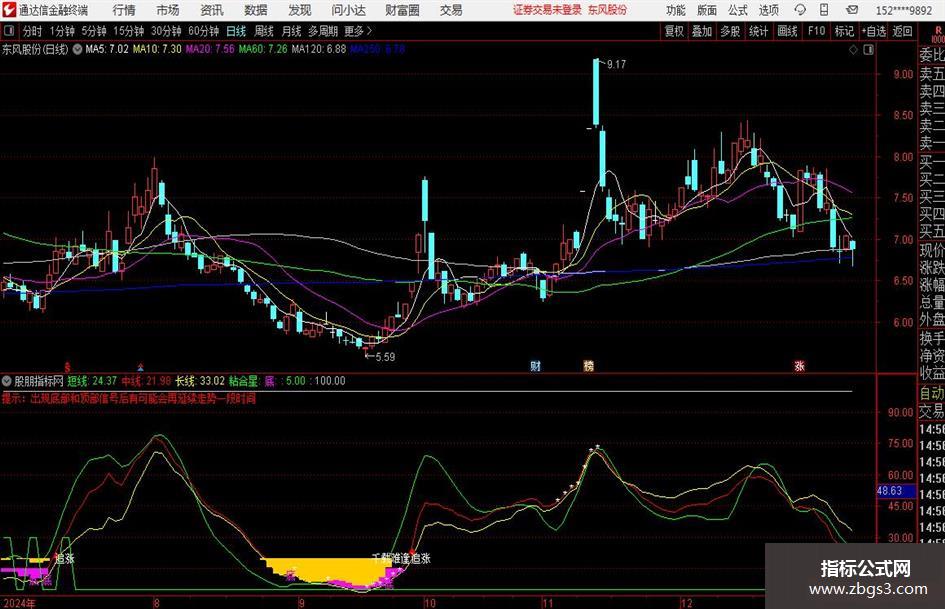The image size is (945, 609).
Task: Click the 9.17 high price label
Action: (x=617, y=65)
